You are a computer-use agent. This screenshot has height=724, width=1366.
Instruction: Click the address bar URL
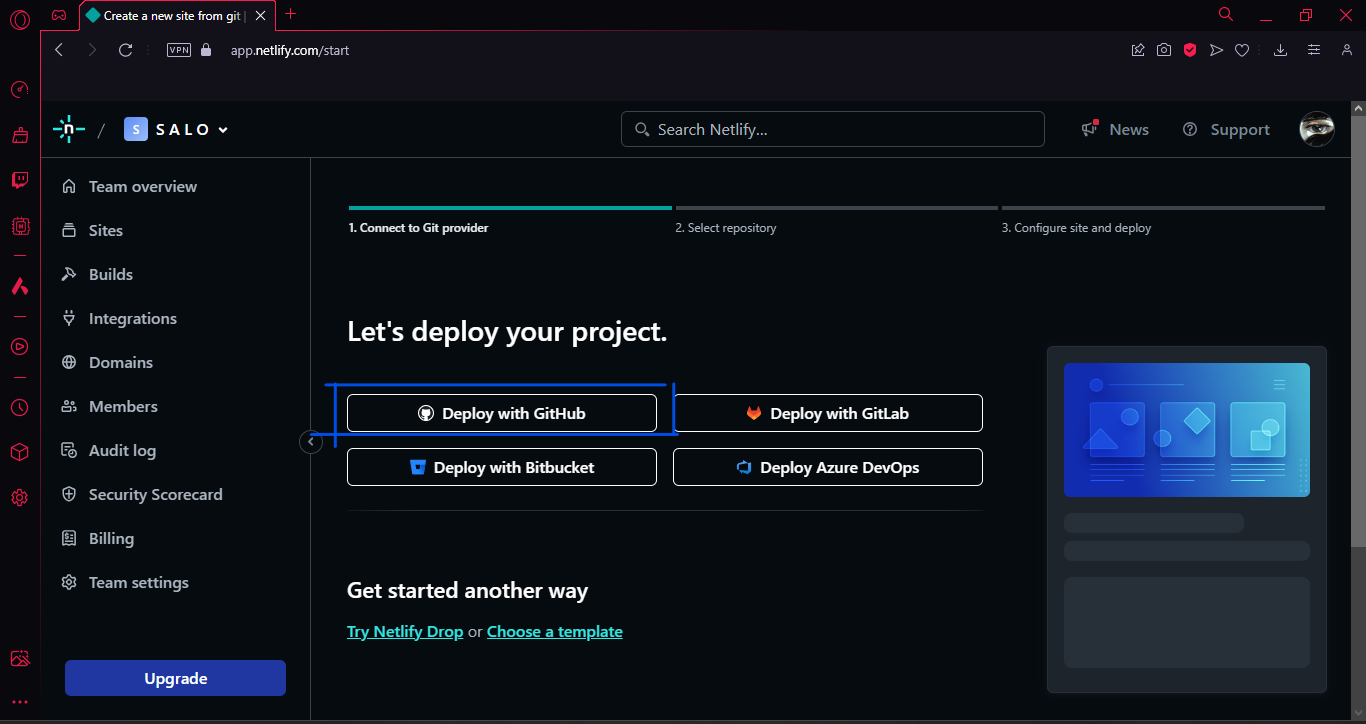290,50
